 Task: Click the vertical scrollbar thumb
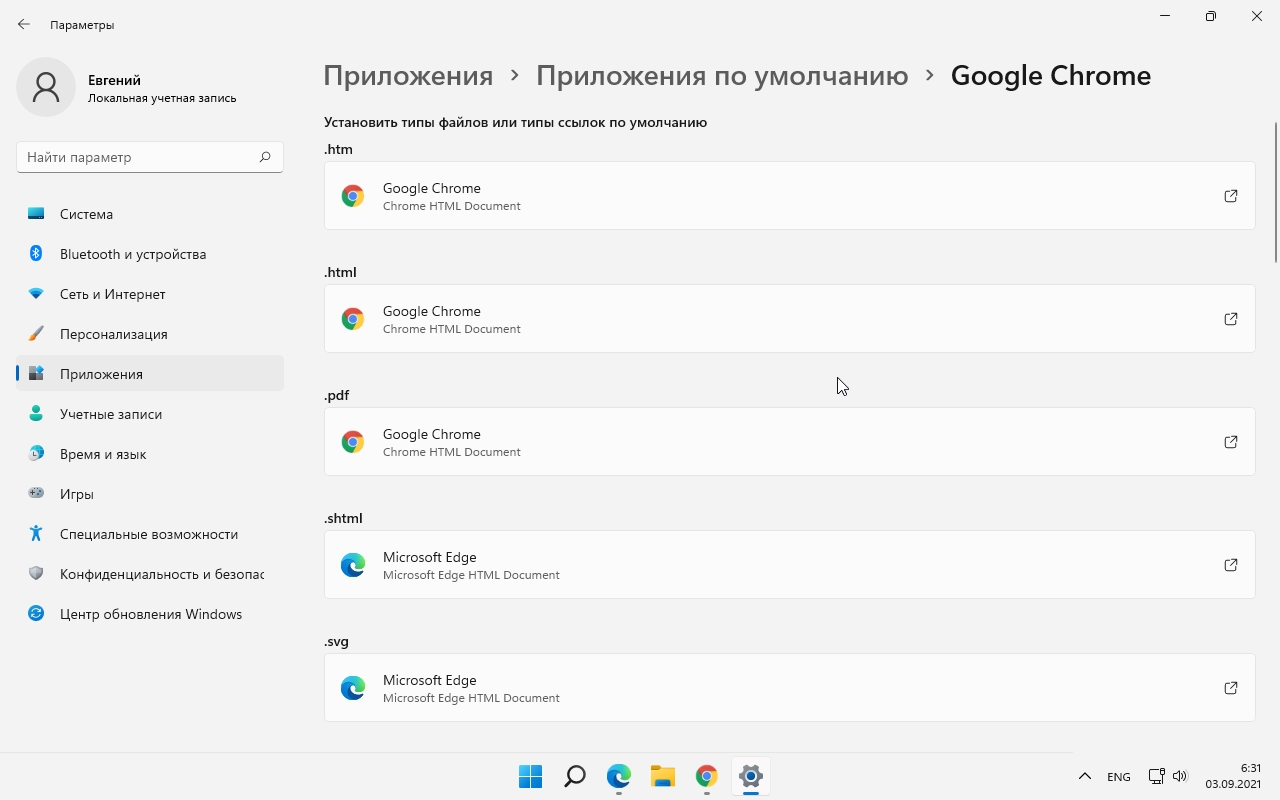click(x=1275, y=192)
